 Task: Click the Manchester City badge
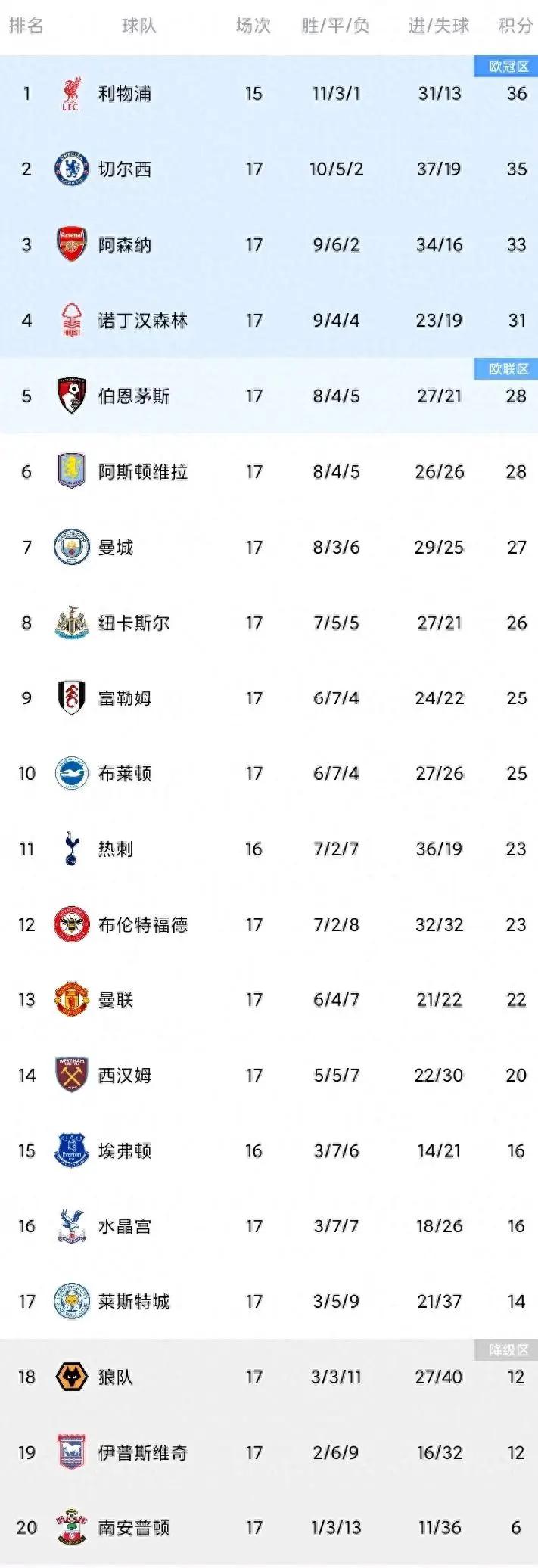[72, 547]
